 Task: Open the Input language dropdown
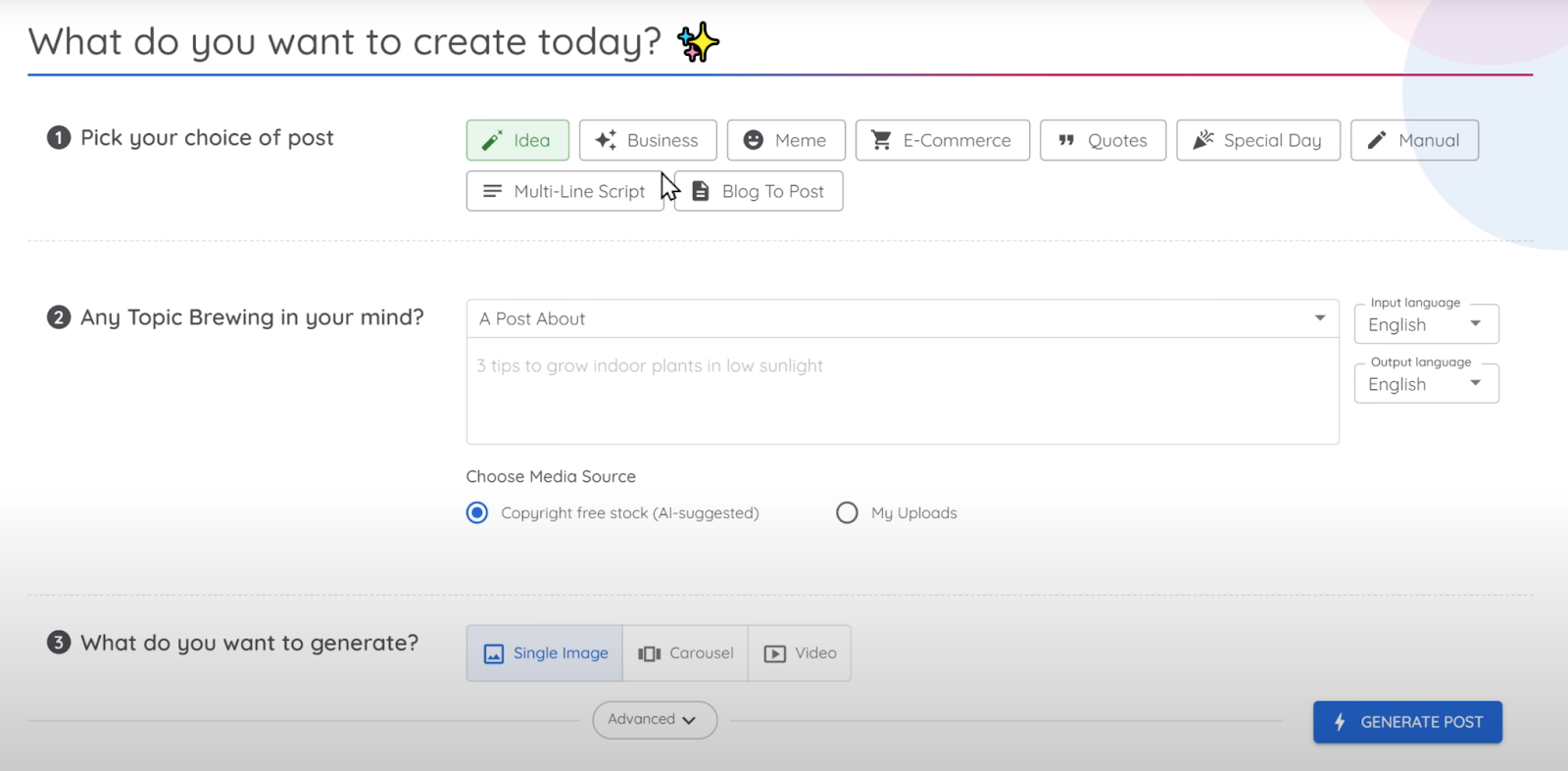[x=1427, y=324]
